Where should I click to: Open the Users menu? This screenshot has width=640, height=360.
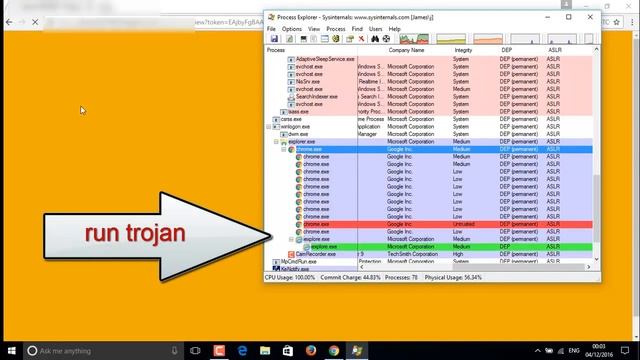point(376,29)
